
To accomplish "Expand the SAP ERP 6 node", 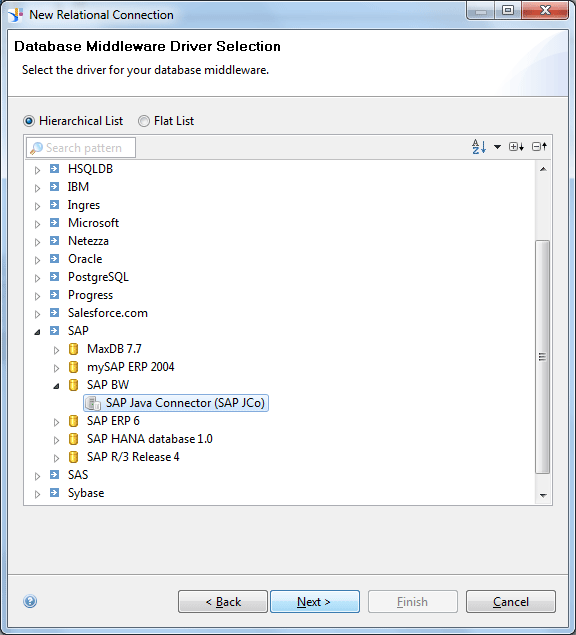I will click(56, 422).
